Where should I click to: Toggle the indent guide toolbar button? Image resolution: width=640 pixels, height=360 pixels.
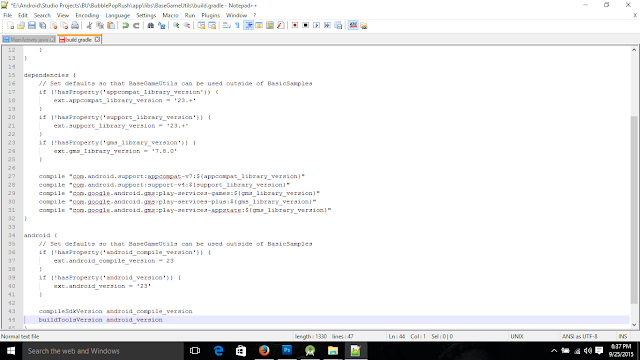tap(249, 26)
